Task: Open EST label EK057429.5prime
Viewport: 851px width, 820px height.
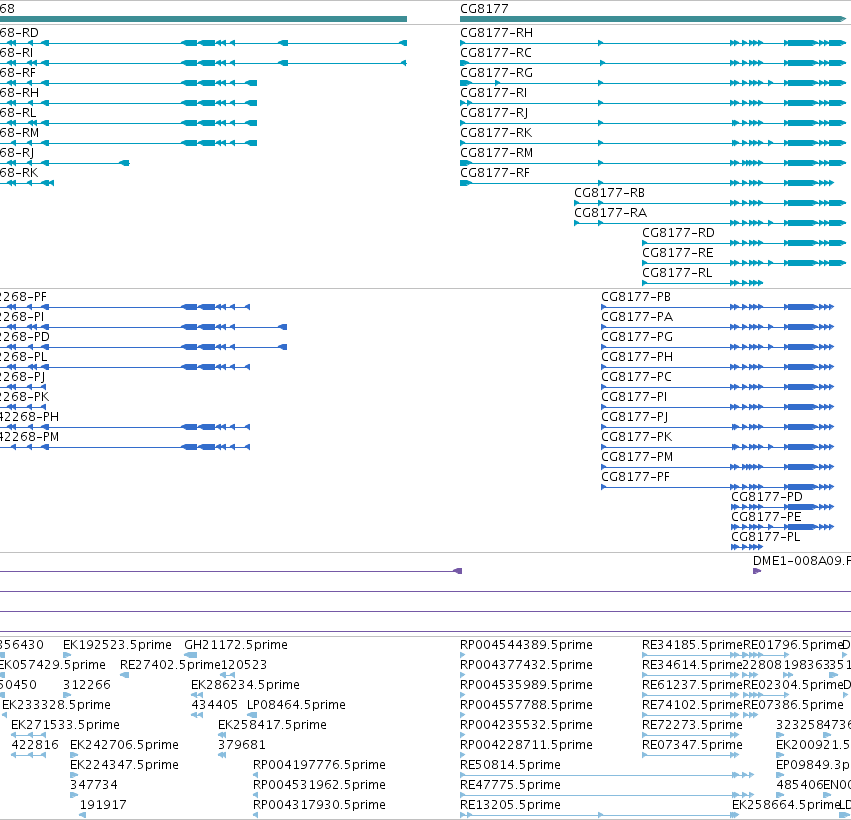Action: tap(53, 665)
